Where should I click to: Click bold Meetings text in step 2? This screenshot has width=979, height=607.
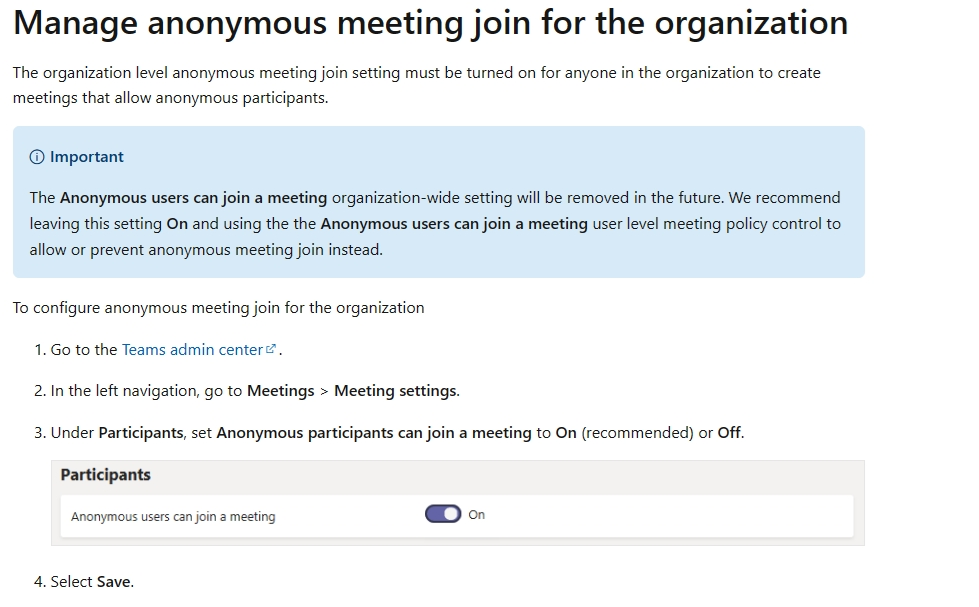click(280, 391)
